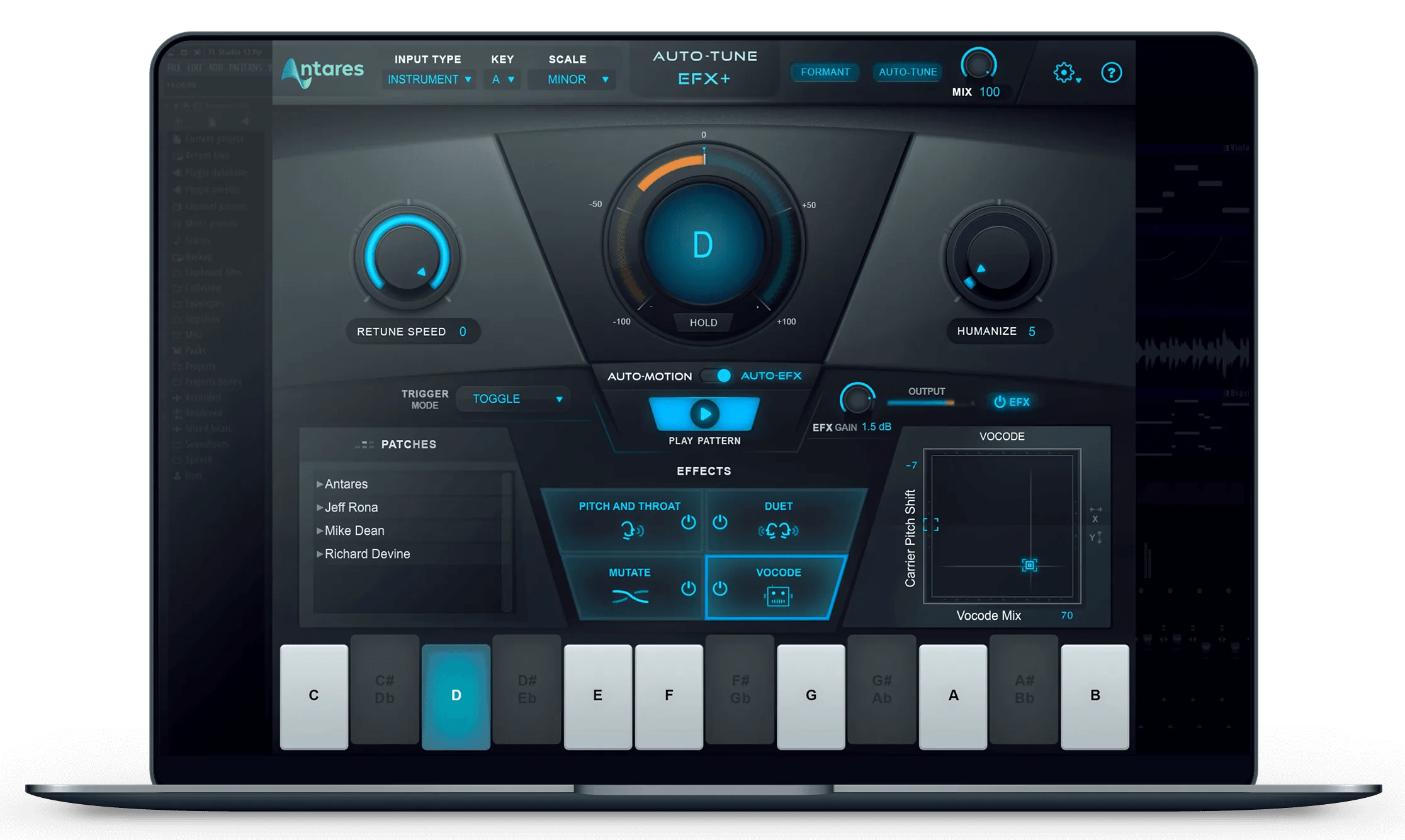This screenshot has width=1405, height=840.
Task: Open the Input Type Instrument dropdown
Action: coord(429,79)
